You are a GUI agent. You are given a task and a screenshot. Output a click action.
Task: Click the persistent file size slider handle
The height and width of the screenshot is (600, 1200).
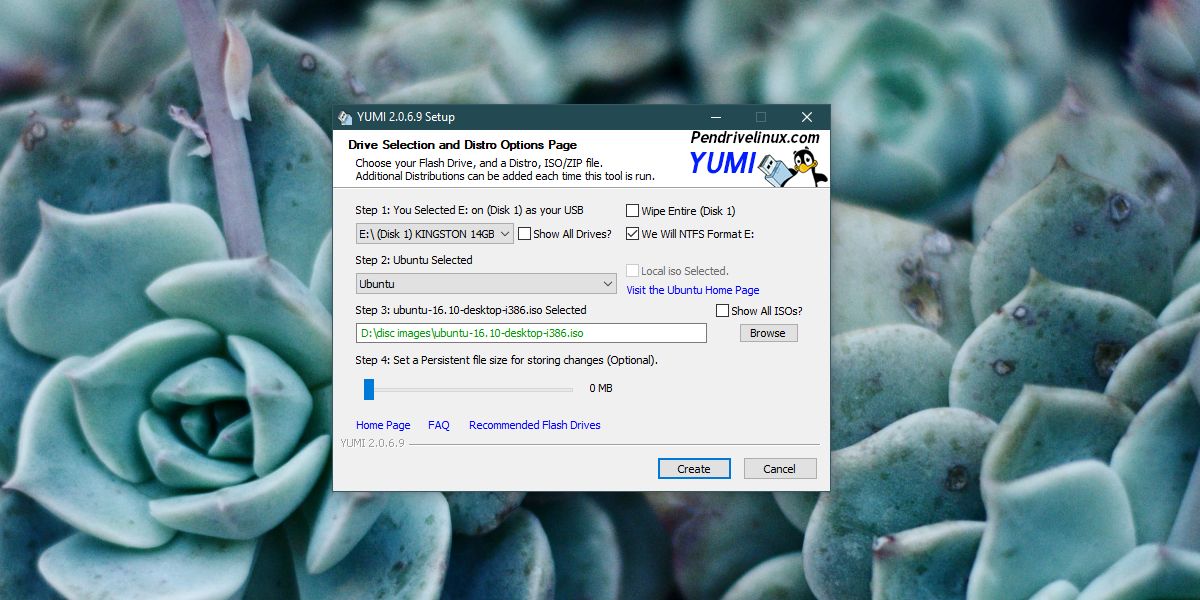coord(369,389)
